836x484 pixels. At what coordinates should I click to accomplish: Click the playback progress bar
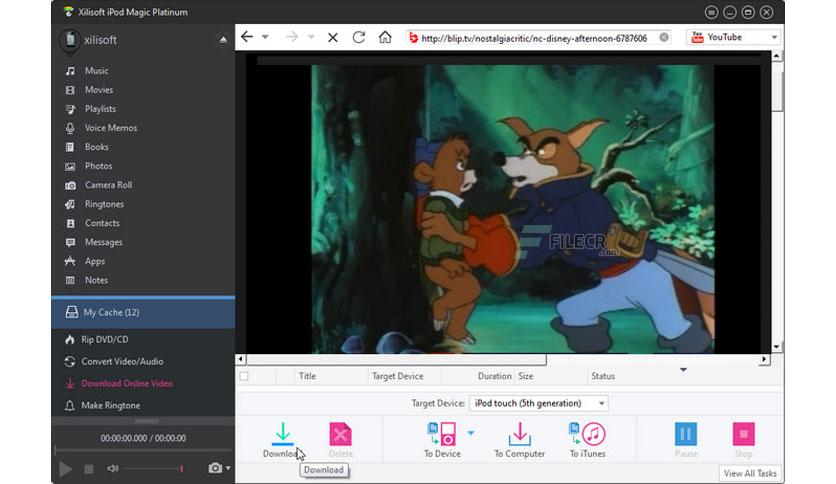[x=143, y=450]
